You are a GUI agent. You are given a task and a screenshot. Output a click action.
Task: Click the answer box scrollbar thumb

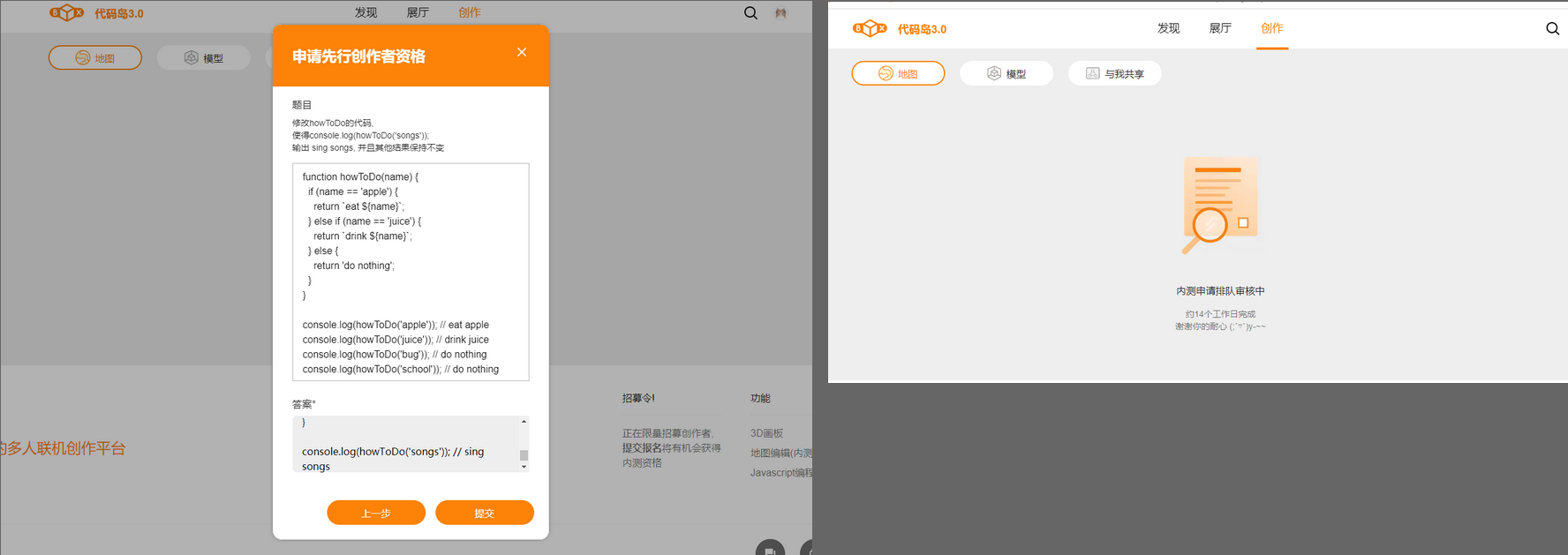coord(524,455)
